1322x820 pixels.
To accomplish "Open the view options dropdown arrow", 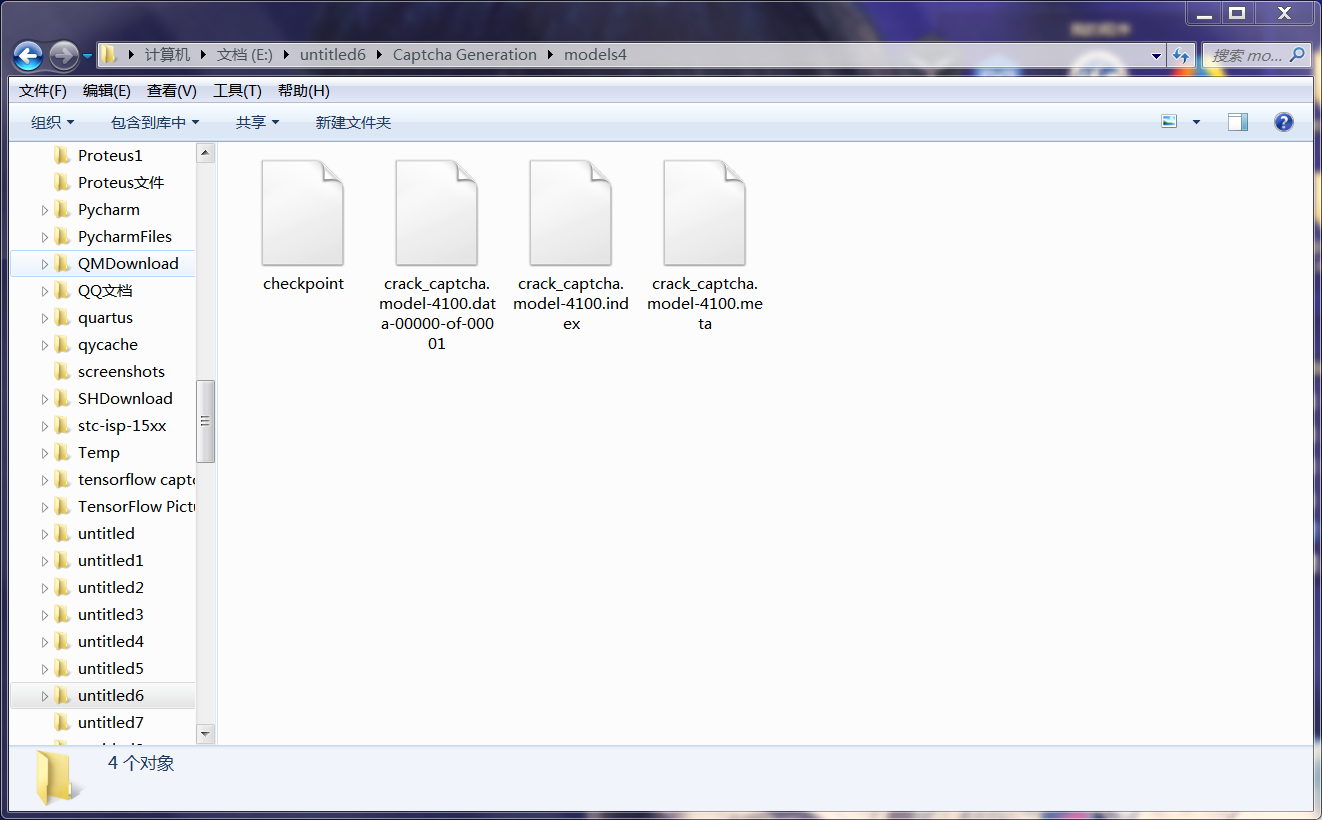I will tap(1196, 122).
